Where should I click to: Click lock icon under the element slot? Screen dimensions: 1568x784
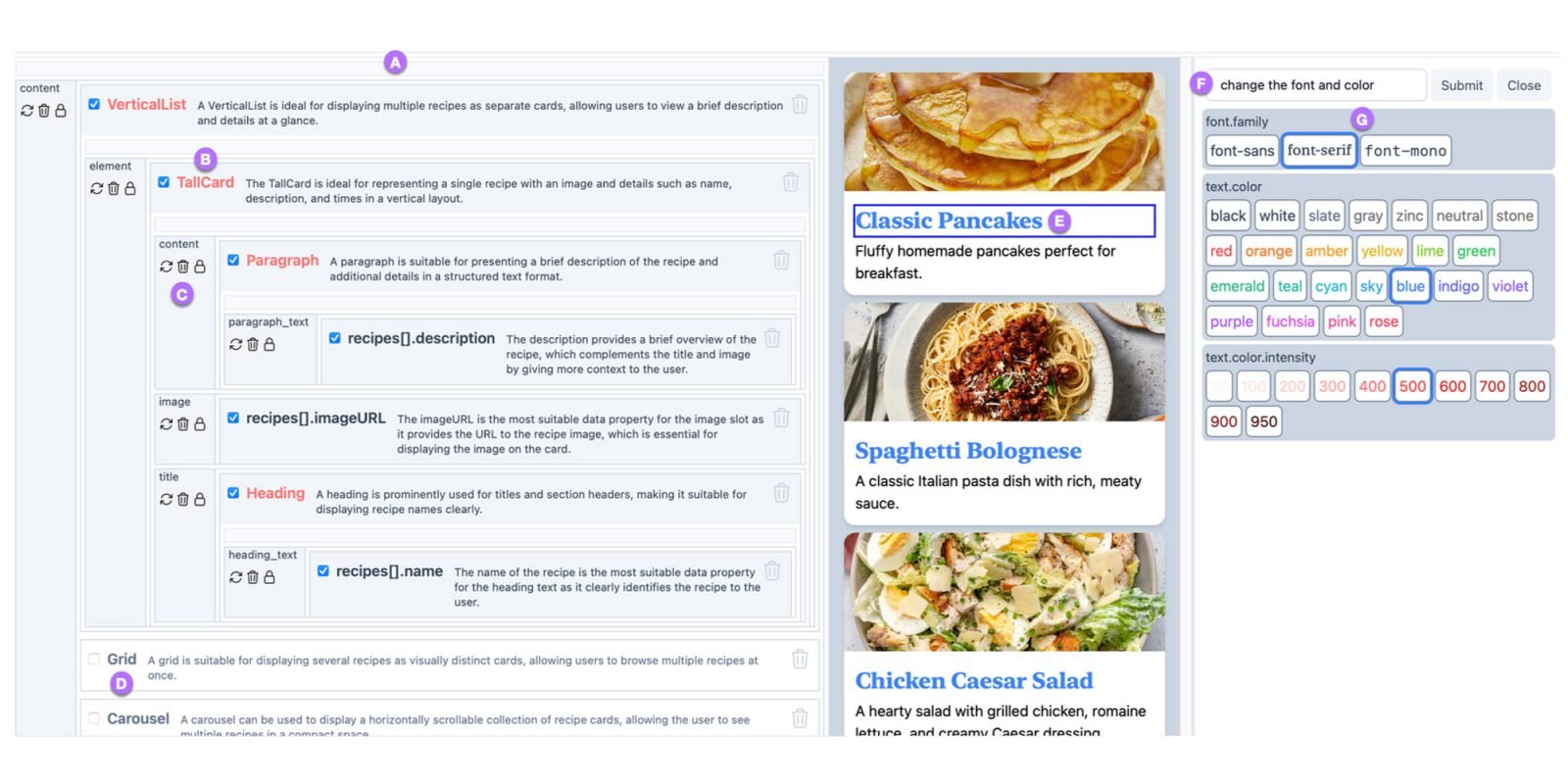pyautogui.click(x=130, y=188)
